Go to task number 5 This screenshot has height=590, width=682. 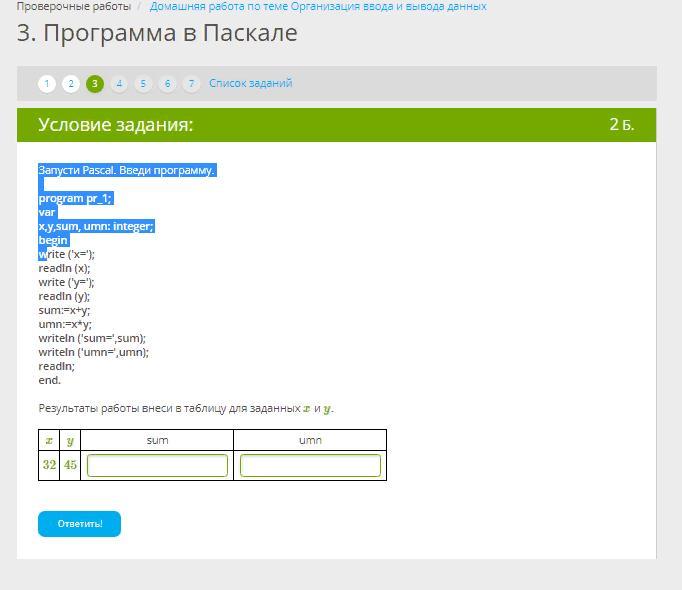pyautogui.click(x=143, y=84)
